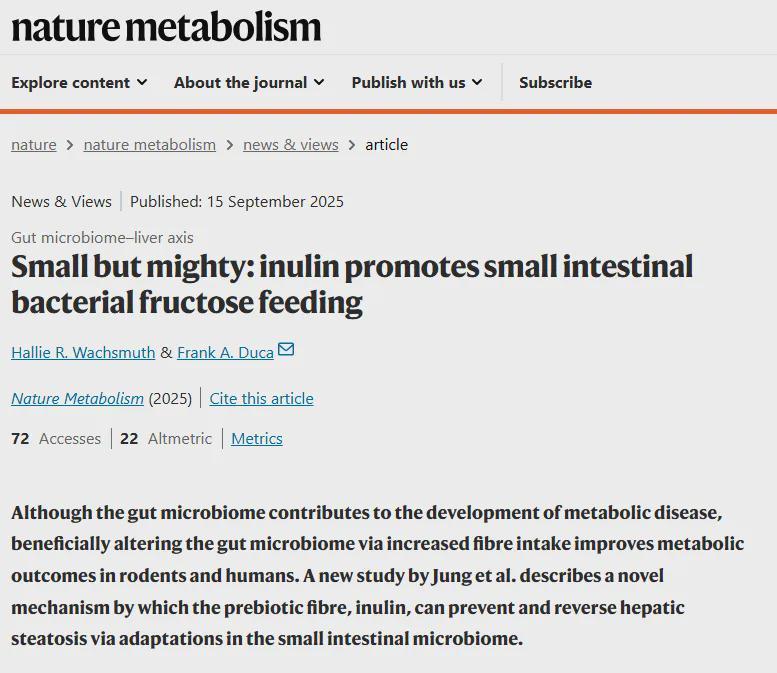Click the chevron arrow after nature metabolism breadcrumb
Viewport: 777px width, 673px height.
click(x=229, y=145)
